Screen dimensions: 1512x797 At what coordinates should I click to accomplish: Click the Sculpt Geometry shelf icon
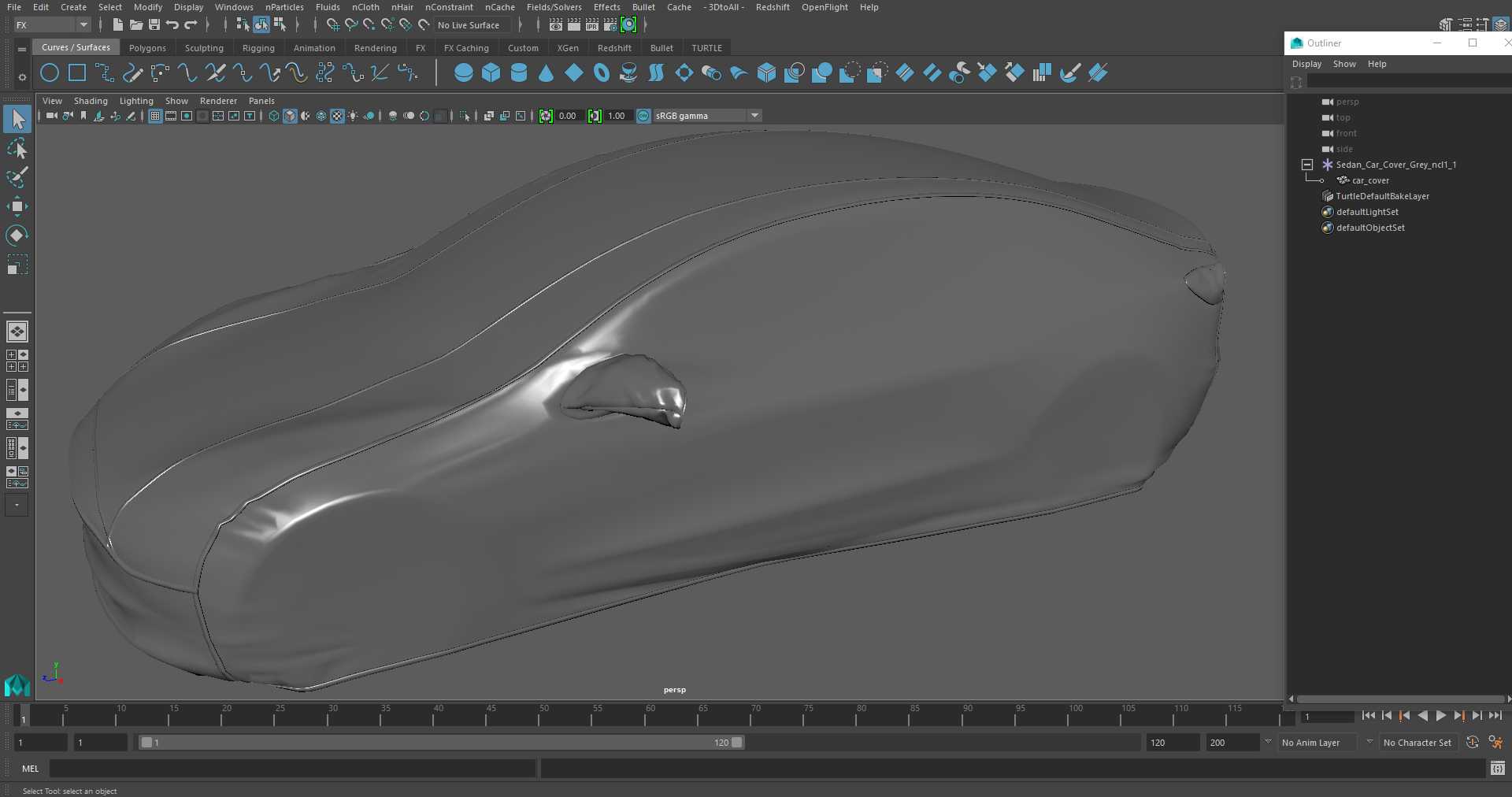click(1070, 73)
